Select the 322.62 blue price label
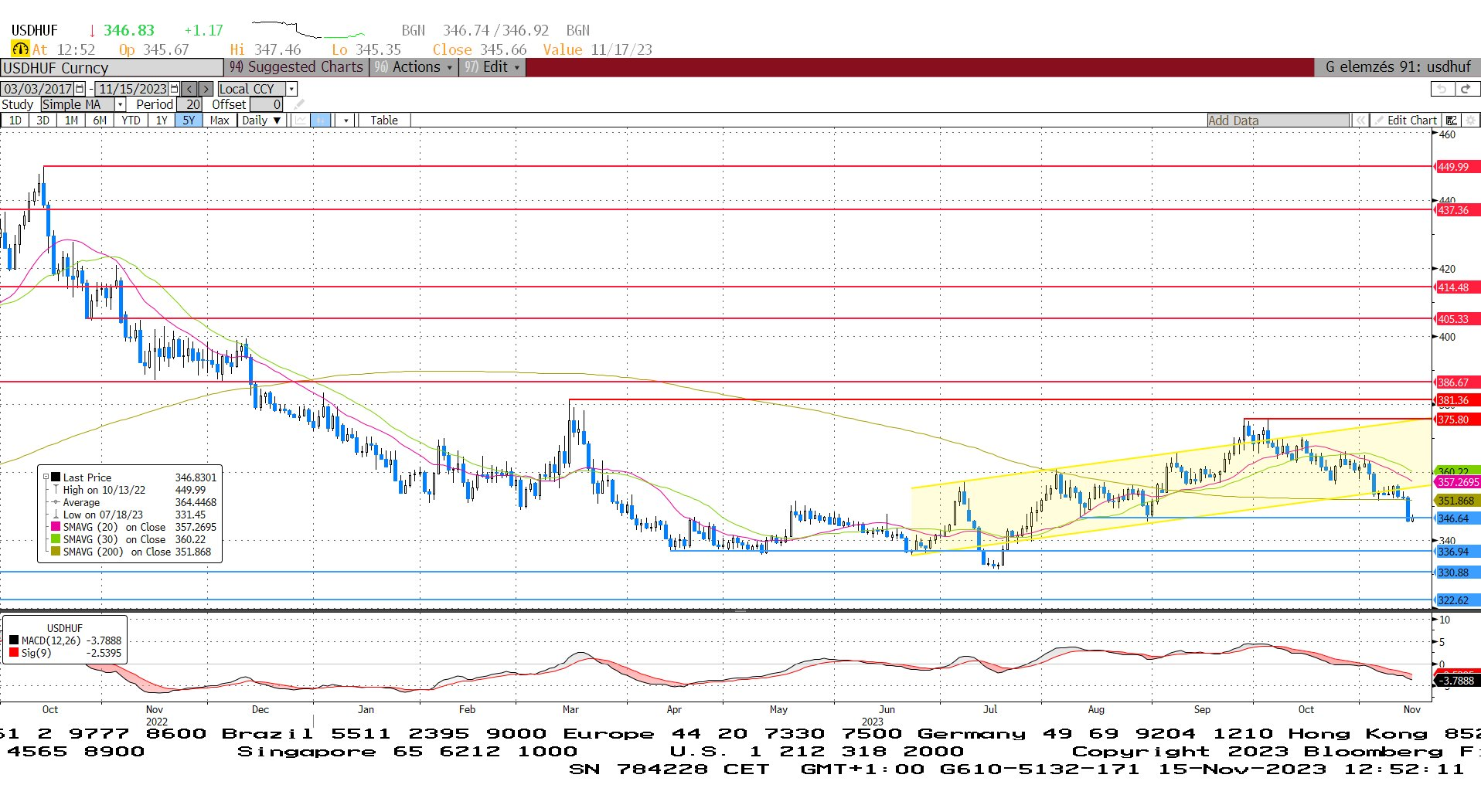Image resolution: width=1481 pixels, height=812 pixels. [1456, 600]
